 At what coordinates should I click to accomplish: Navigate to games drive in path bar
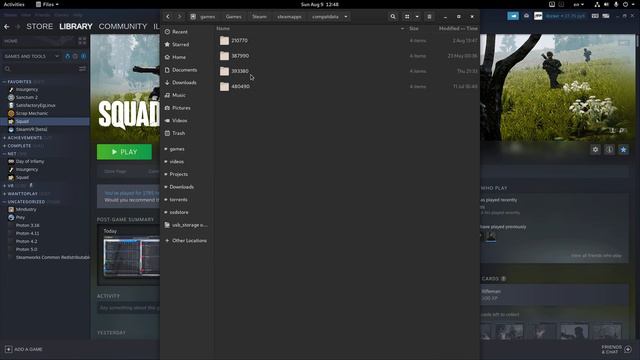203,17
